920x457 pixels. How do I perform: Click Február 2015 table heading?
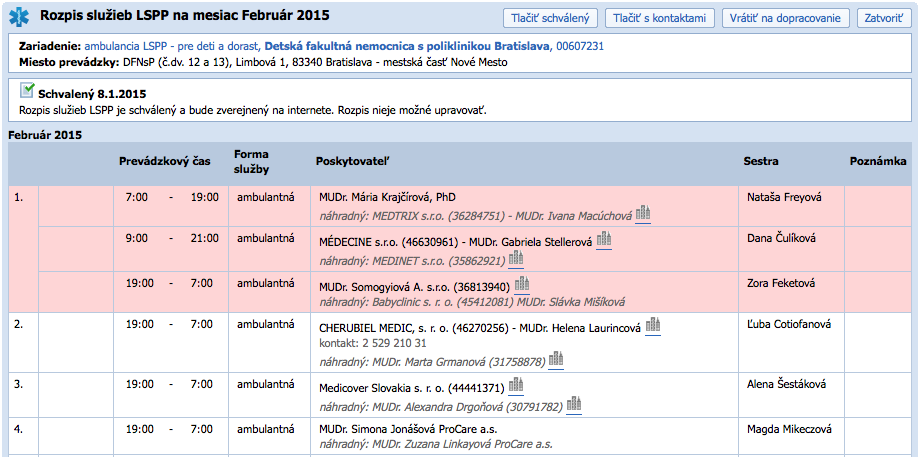click(45, 136)
